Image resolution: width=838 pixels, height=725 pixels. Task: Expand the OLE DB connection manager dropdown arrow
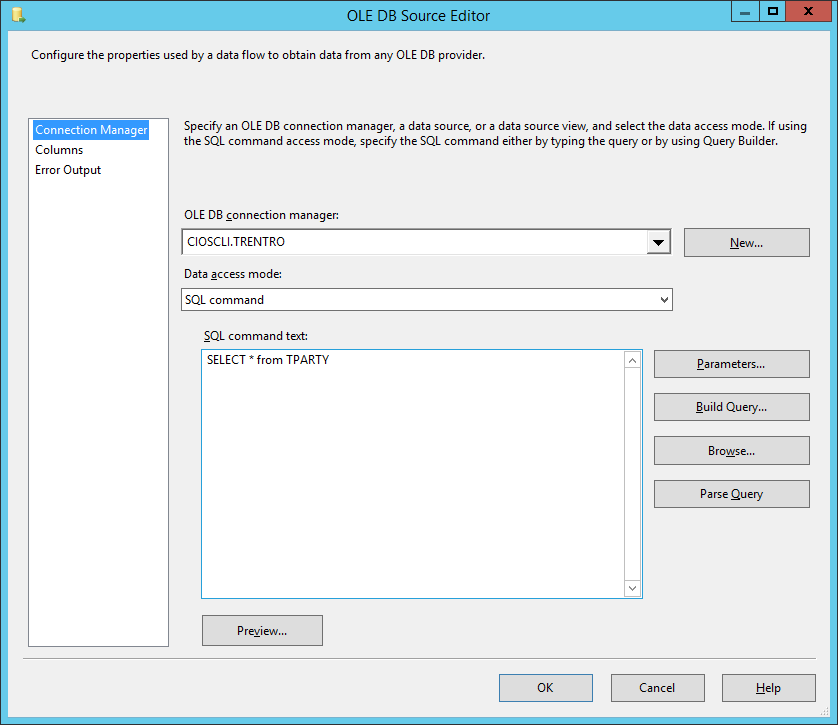(658, 243)
